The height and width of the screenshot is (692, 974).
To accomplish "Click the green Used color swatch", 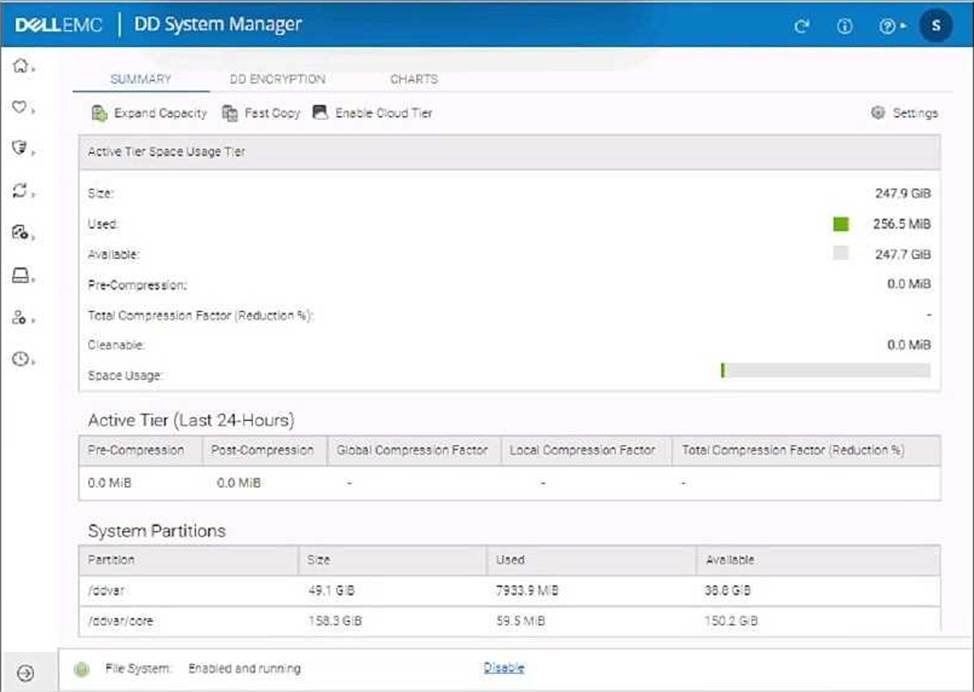I will (840, 224).
